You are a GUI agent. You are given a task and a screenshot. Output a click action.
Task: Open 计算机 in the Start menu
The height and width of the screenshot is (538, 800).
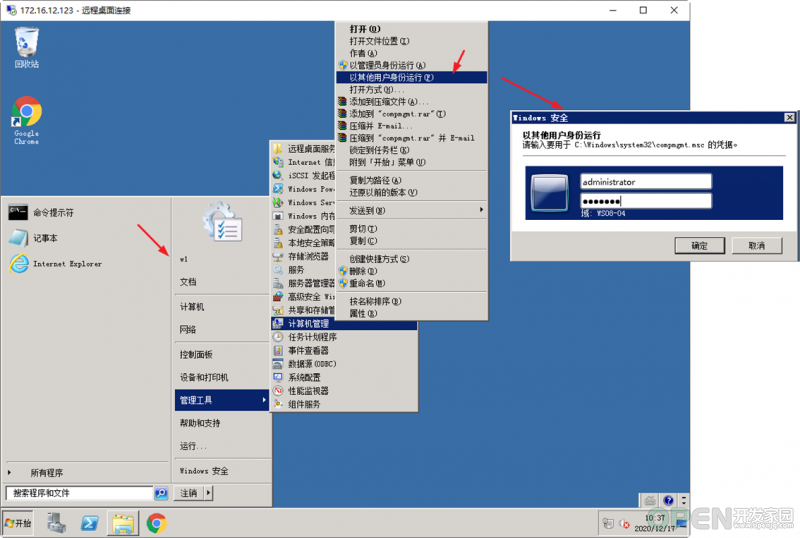[x=192, y=306]
